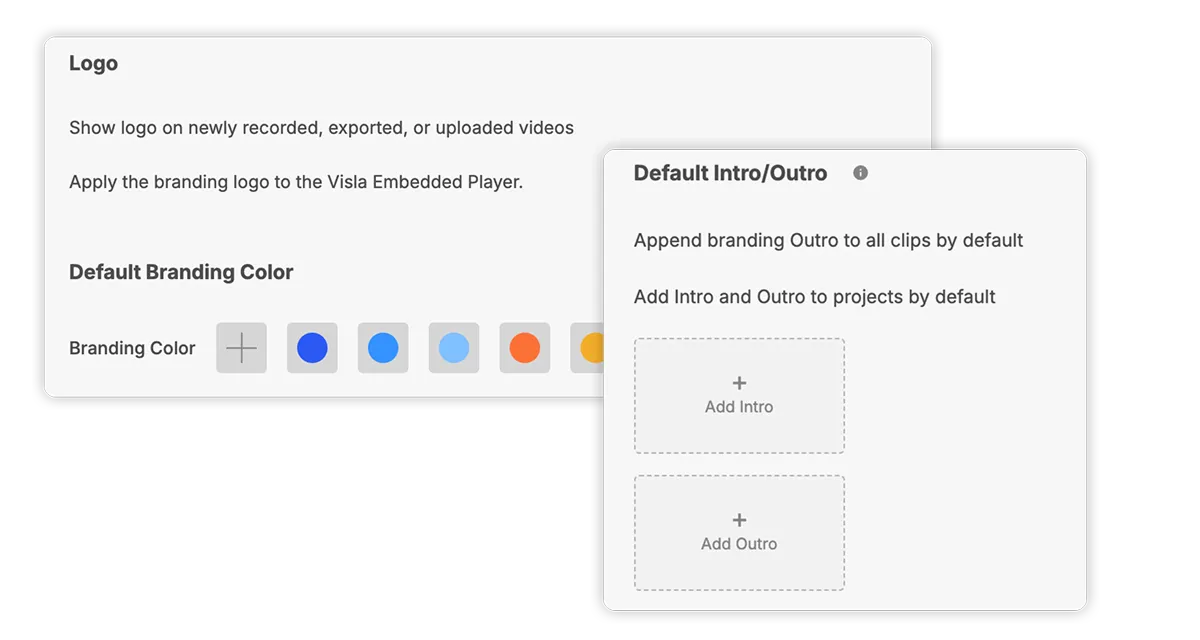Click the Add Outro box
The width and height of the screenshot is (1200, 640).
coord(739,533)
